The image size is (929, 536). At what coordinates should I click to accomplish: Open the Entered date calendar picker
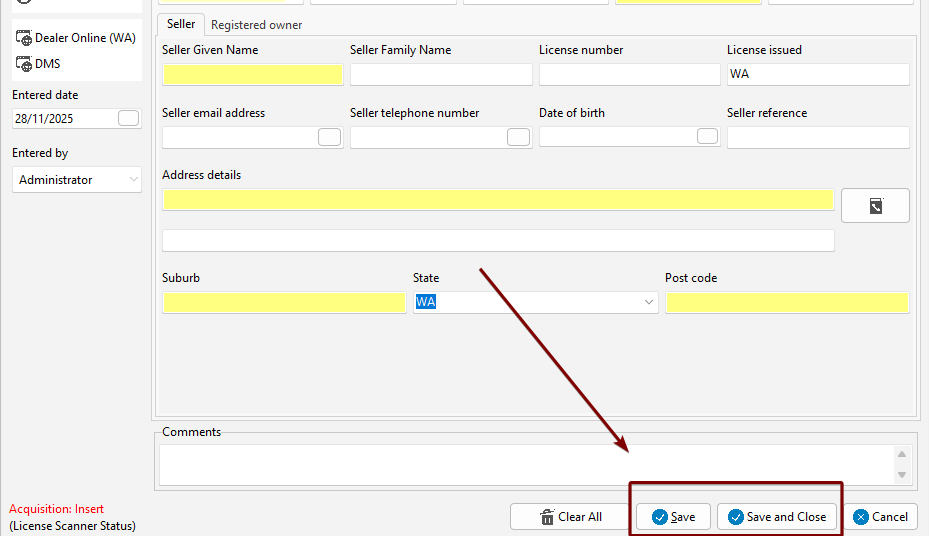128,118
